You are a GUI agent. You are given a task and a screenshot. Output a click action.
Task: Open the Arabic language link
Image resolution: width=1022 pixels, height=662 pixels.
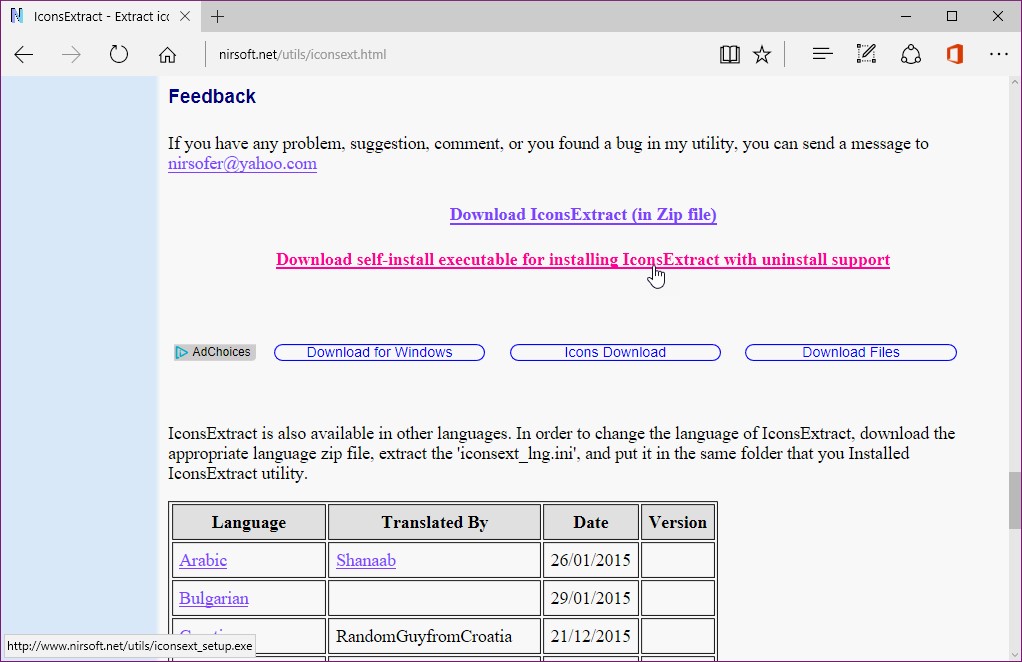tap(203, 561)
